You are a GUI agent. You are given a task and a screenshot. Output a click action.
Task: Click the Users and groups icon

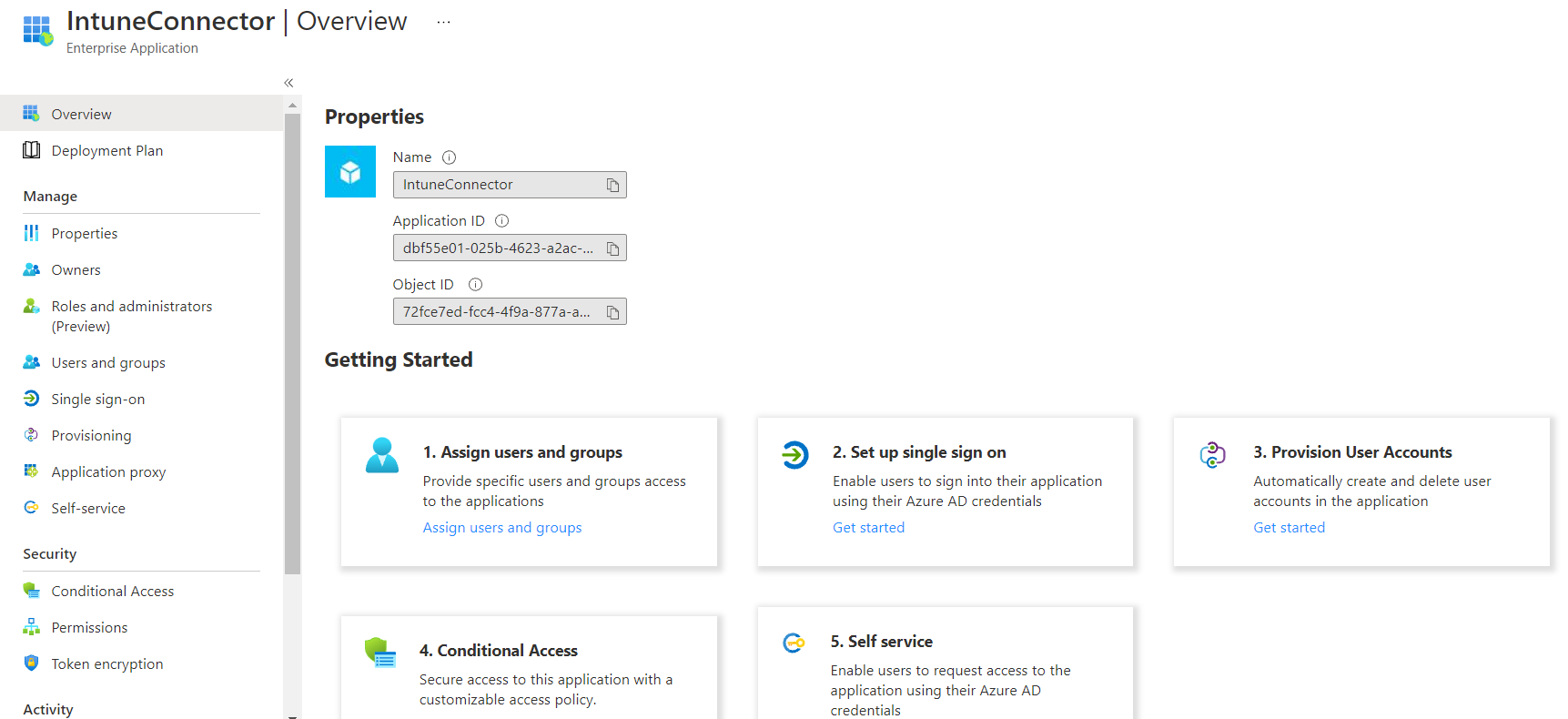31,362
